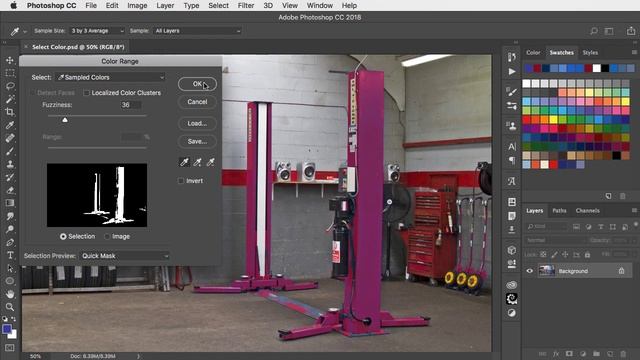Open the Select menu

218,6
